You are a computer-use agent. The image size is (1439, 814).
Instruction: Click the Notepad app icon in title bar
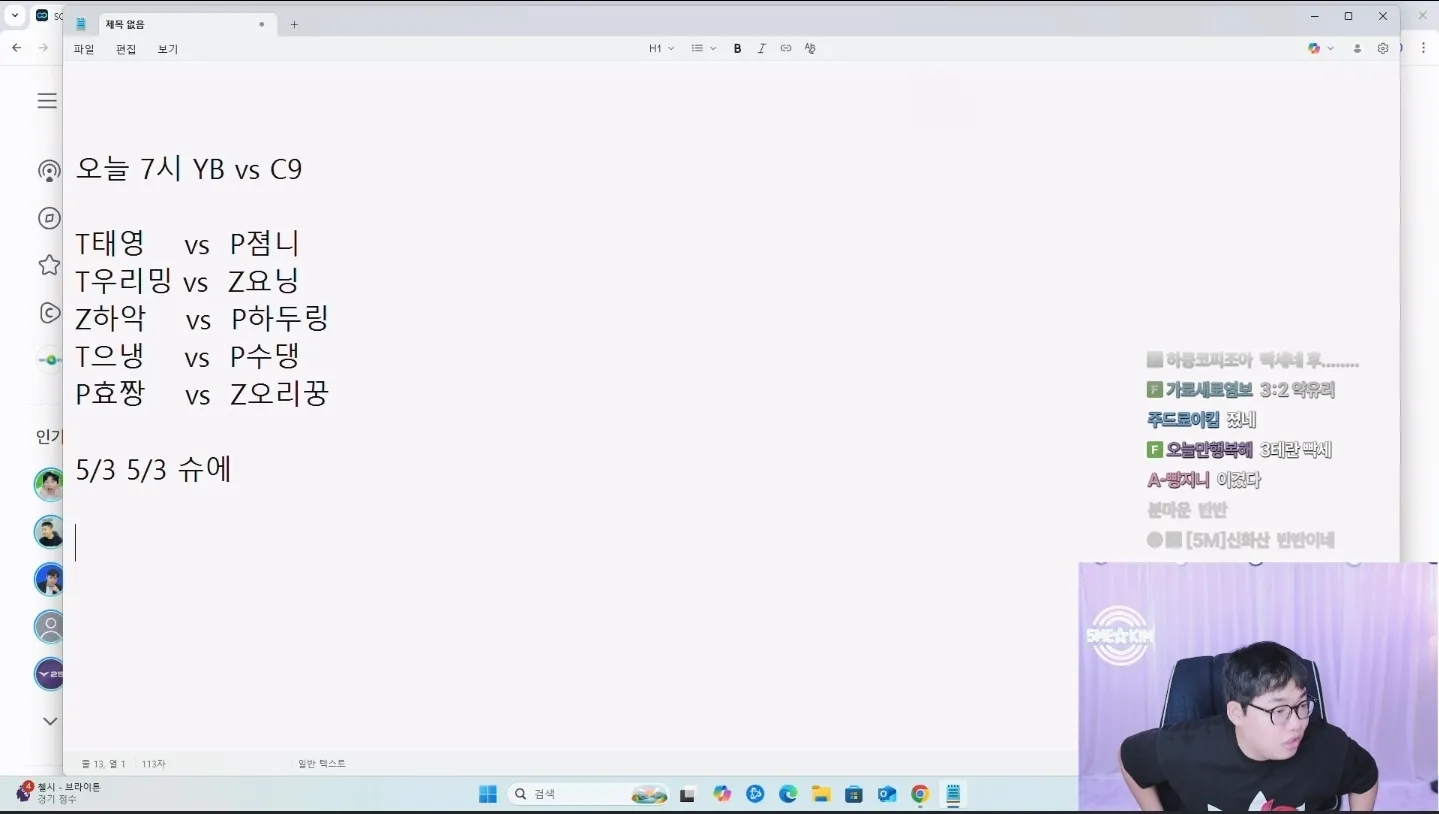82,24
